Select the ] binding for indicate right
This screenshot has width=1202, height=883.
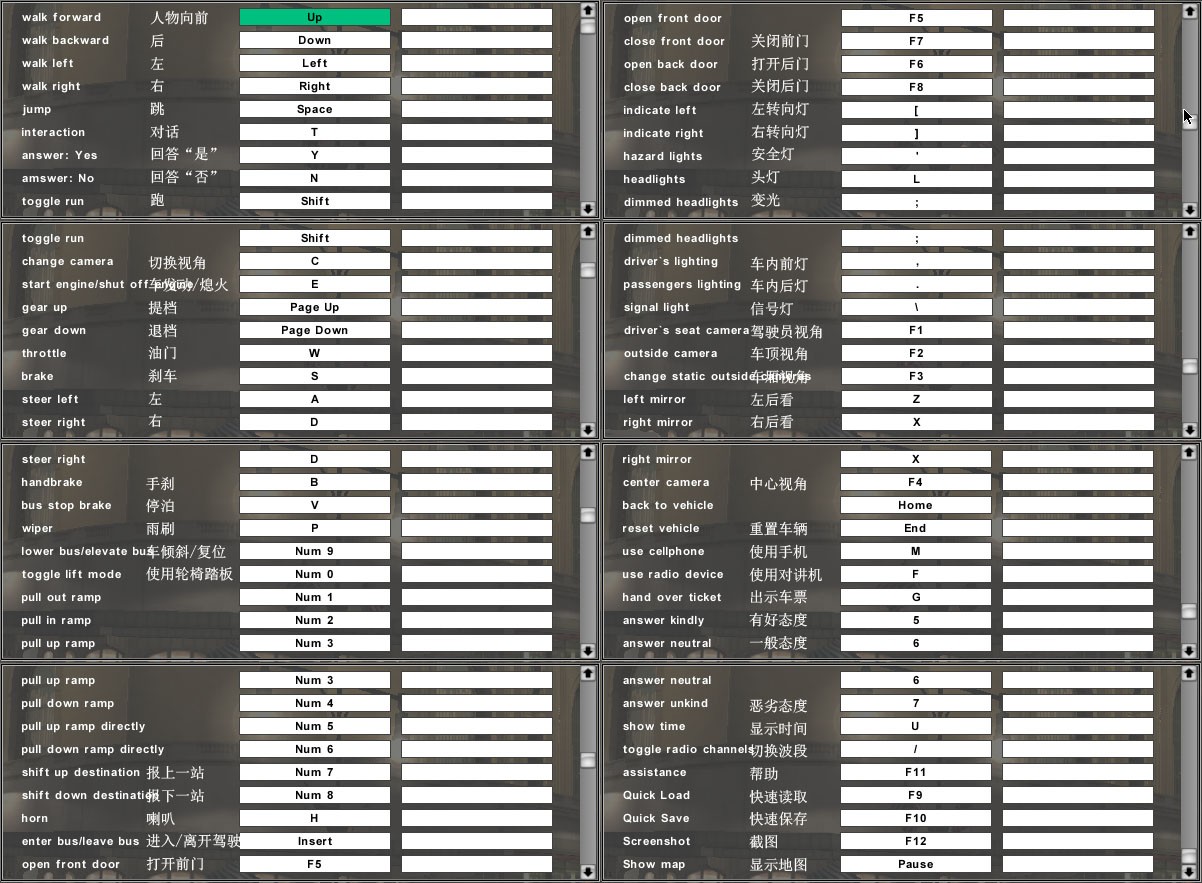[x=917, y=133]
